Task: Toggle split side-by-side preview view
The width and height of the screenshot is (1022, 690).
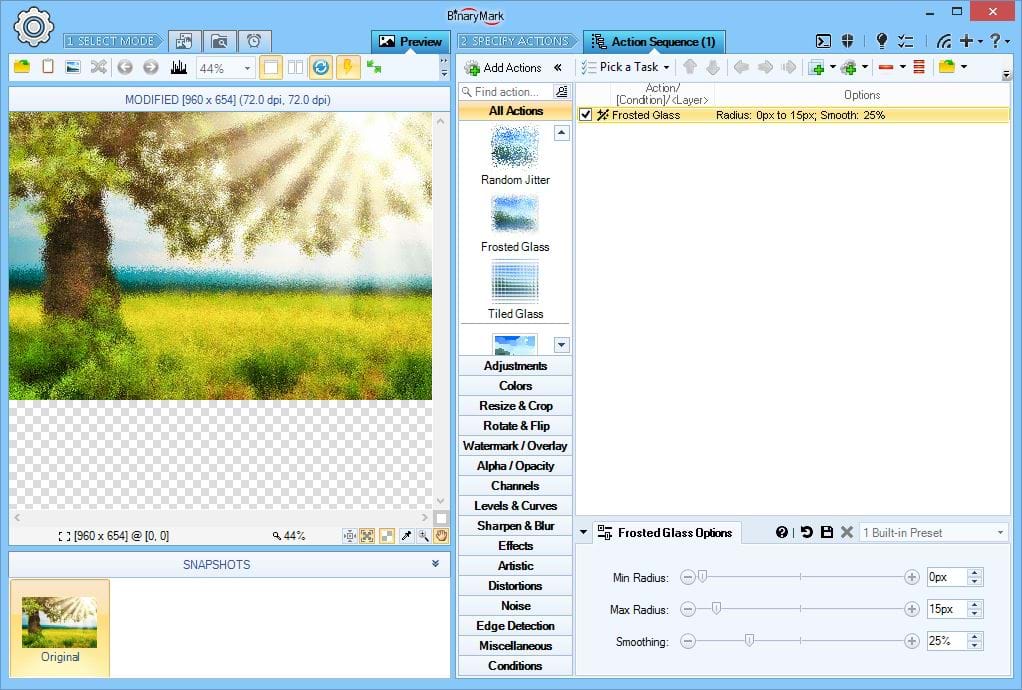Action: pyautogui.click(x=295, y=68)
